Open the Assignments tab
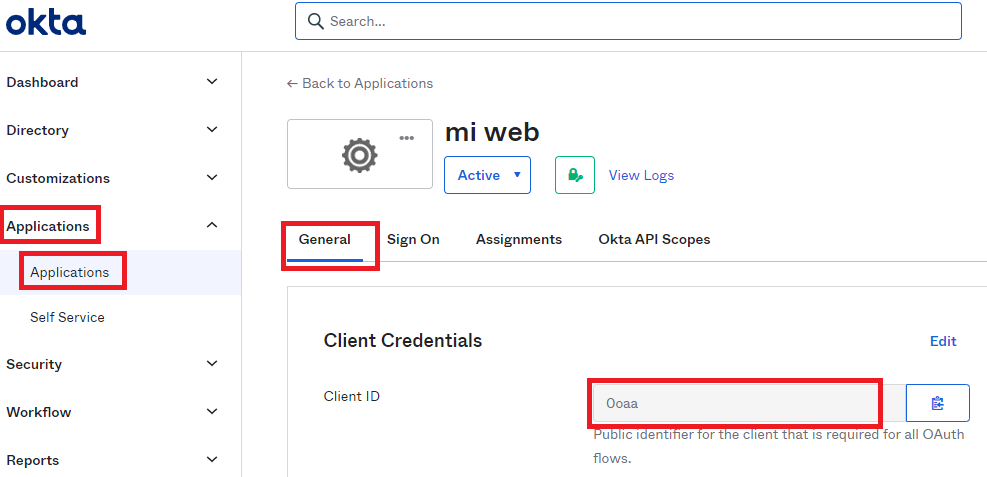Viewport: 987px width, 477px height. pyautogui.click(x=519, y=240)
